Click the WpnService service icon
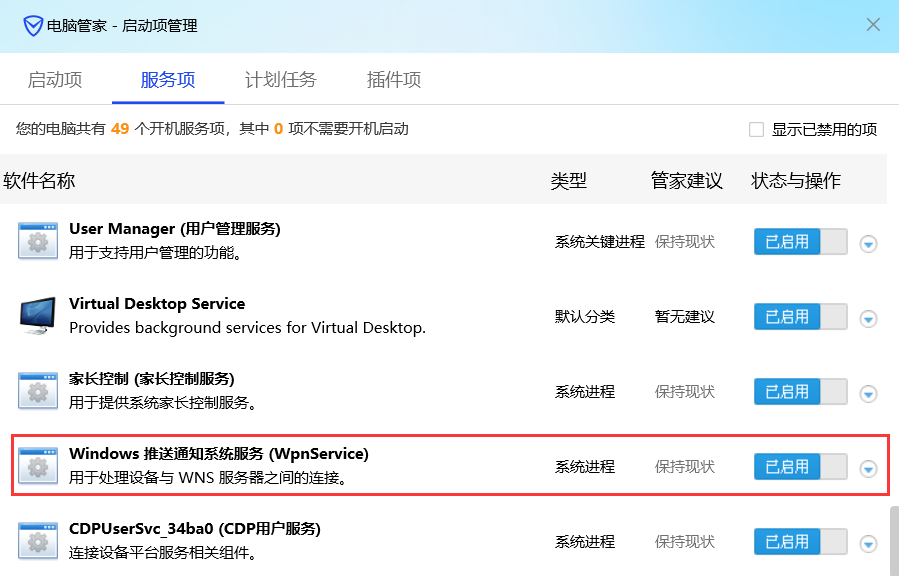 [38, 467]
